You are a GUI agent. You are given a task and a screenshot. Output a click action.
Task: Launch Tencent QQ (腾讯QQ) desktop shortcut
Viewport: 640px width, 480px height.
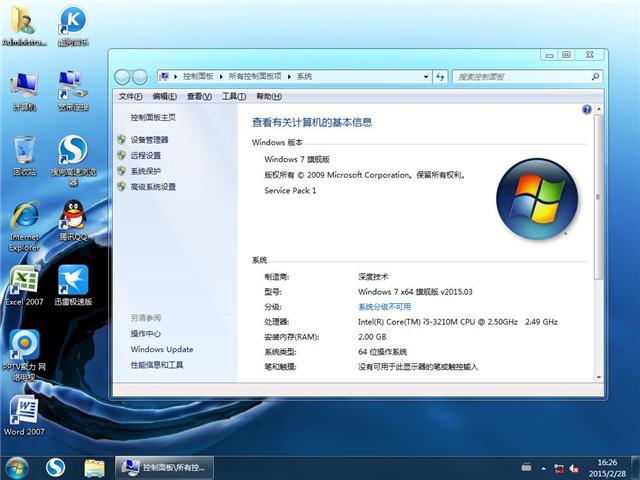(73, 220)
